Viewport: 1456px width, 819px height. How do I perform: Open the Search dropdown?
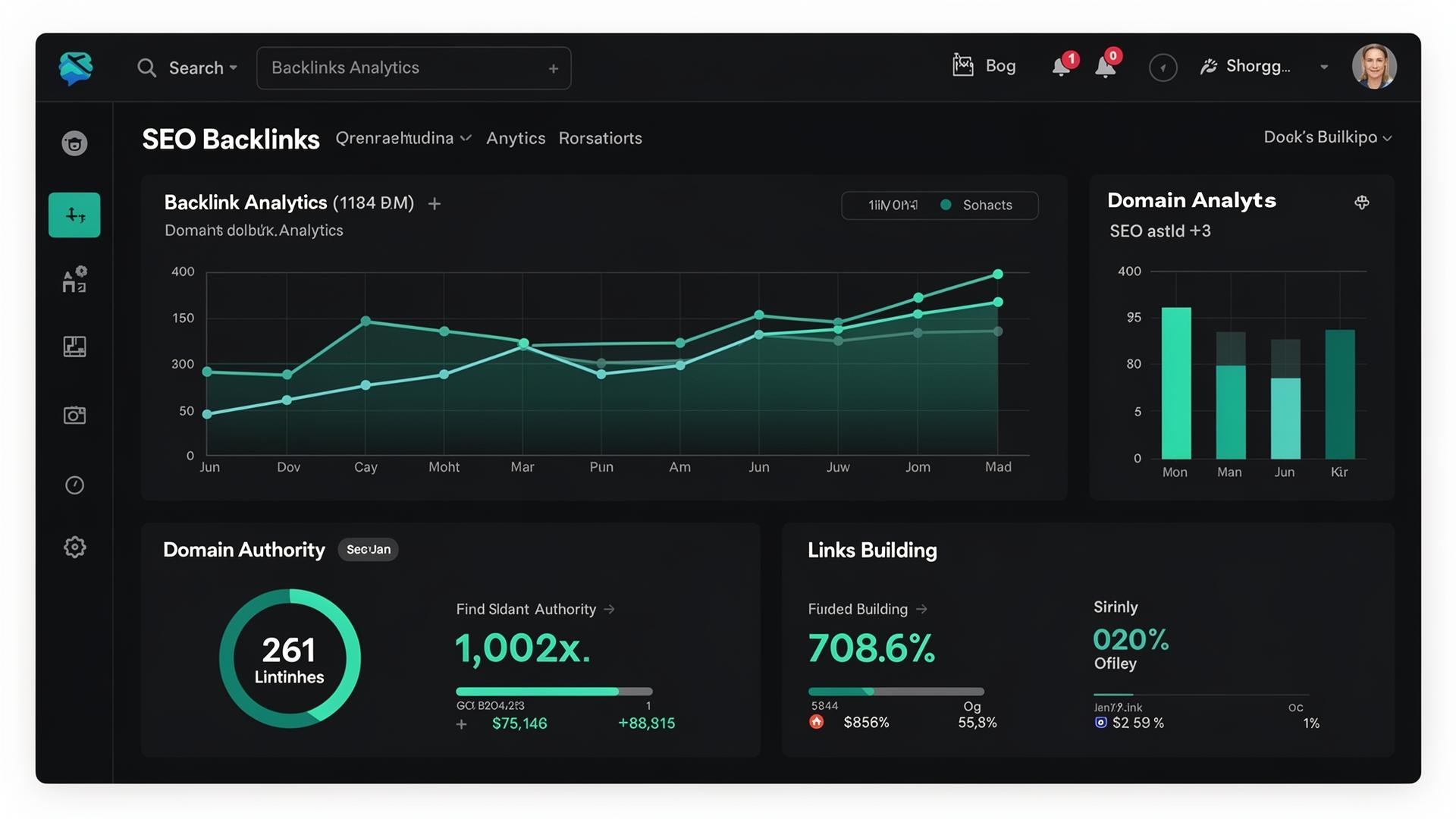coord(202,68)
